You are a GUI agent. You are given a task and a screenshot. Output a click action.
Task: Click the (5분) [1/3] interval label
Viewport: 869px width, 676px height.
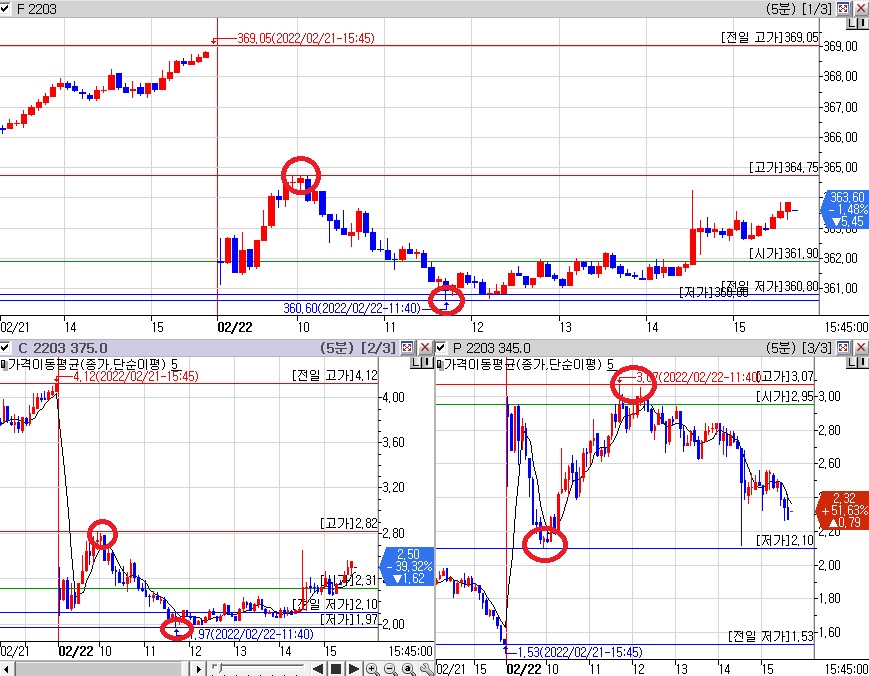point(799,9)
